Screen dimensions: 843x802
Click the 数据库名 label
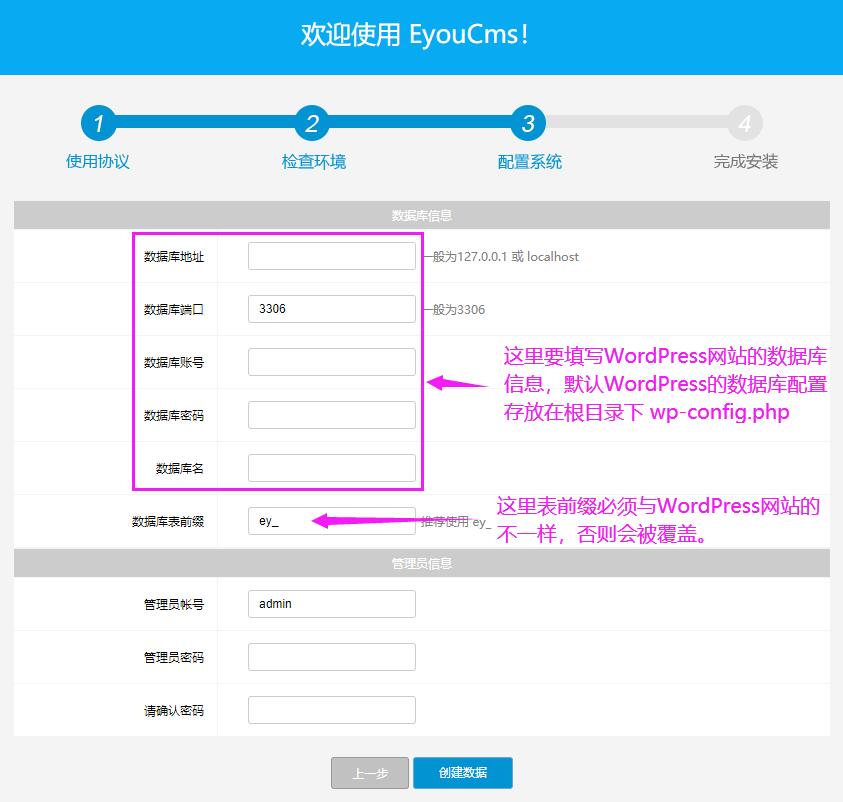point(180,468)
